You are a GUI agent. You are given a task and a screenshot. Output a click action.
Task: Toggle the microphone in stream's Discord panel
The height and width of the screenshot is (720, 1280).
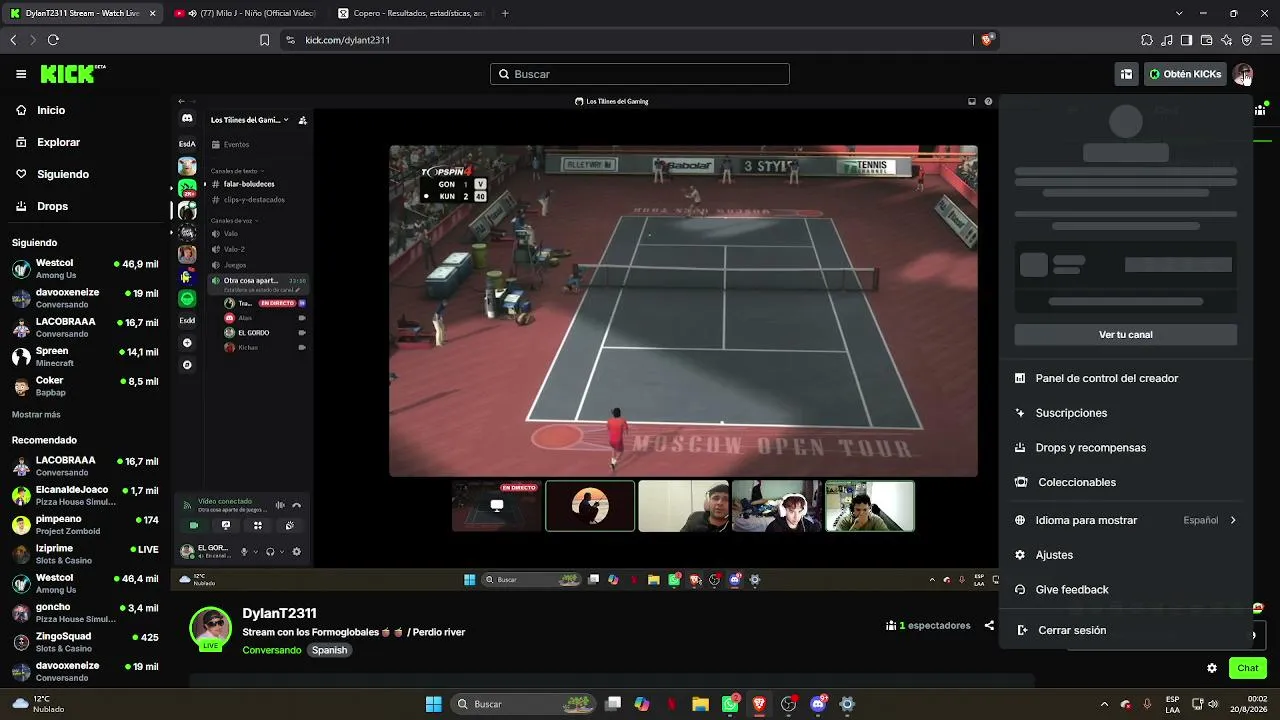click(x=243, y=551)
